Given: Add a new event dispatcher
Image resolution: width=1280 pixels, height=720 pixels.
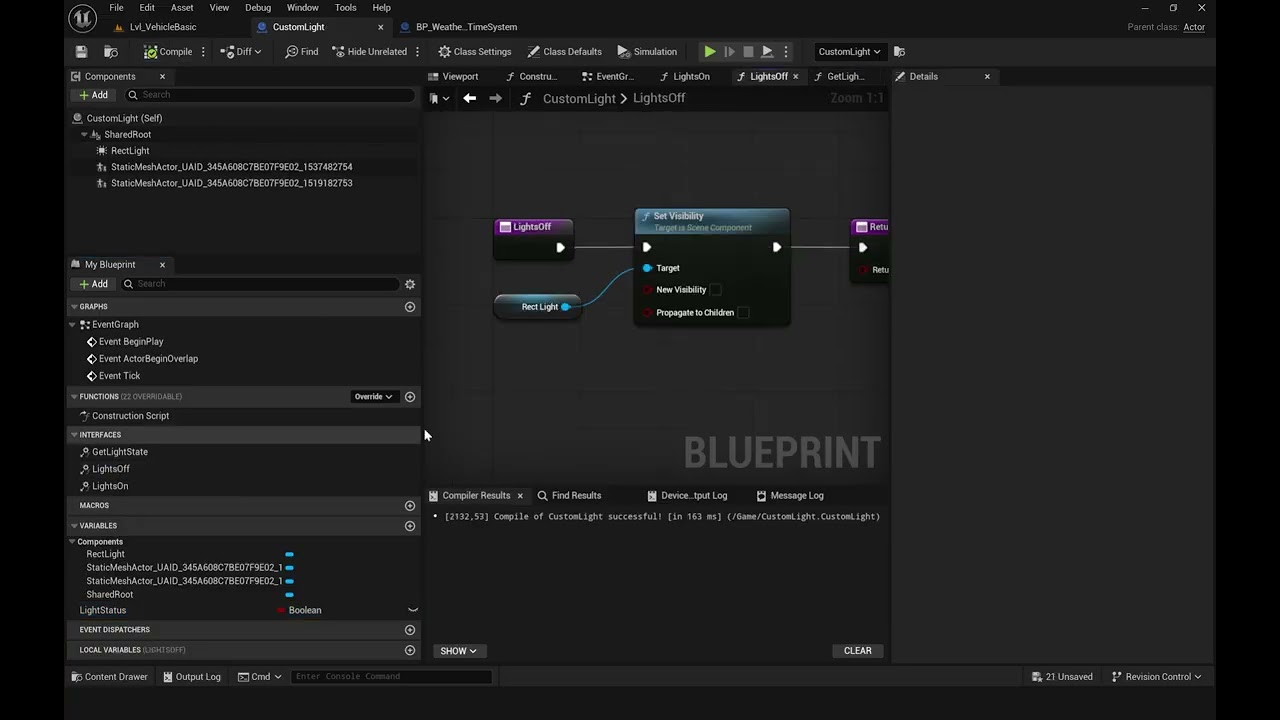Looking at the screenshot, I should [x=410, y=630].
